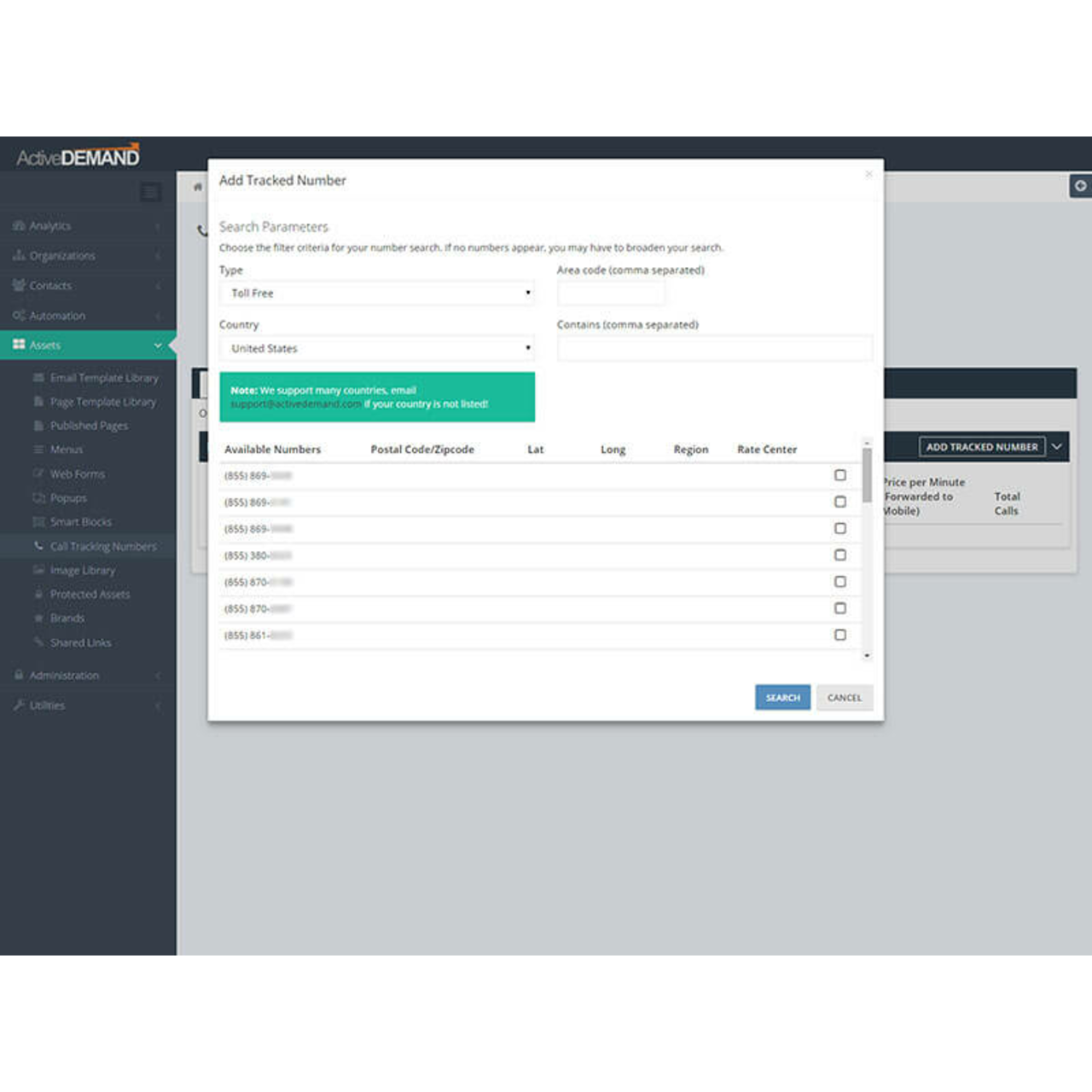Cancel the Add Tracked Number dialog
This screenshot has width=1092, height=1092.
pyautogui.click(x=845, y=697)
